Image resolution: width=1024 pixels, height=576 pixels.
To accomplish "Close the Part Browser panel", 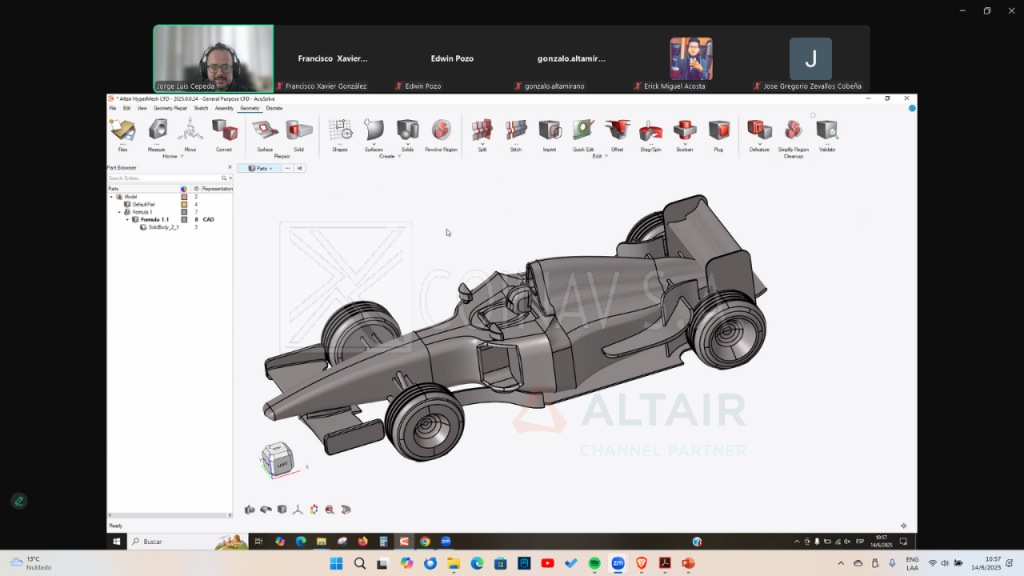I will [229, 167].
